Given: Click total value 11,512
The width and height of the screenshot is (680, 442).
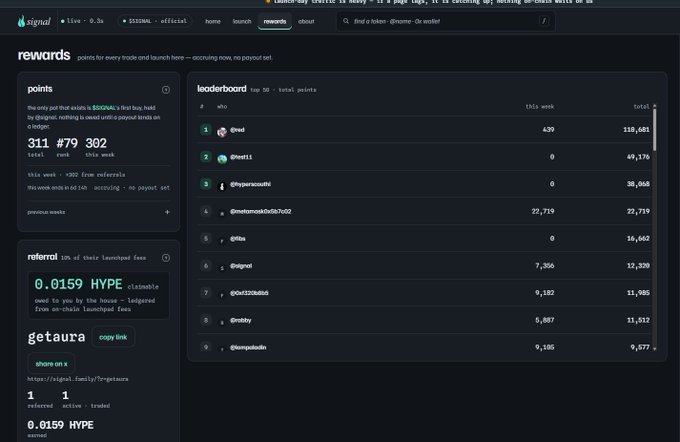Looking at the screenshot, I should click(638, 320).
